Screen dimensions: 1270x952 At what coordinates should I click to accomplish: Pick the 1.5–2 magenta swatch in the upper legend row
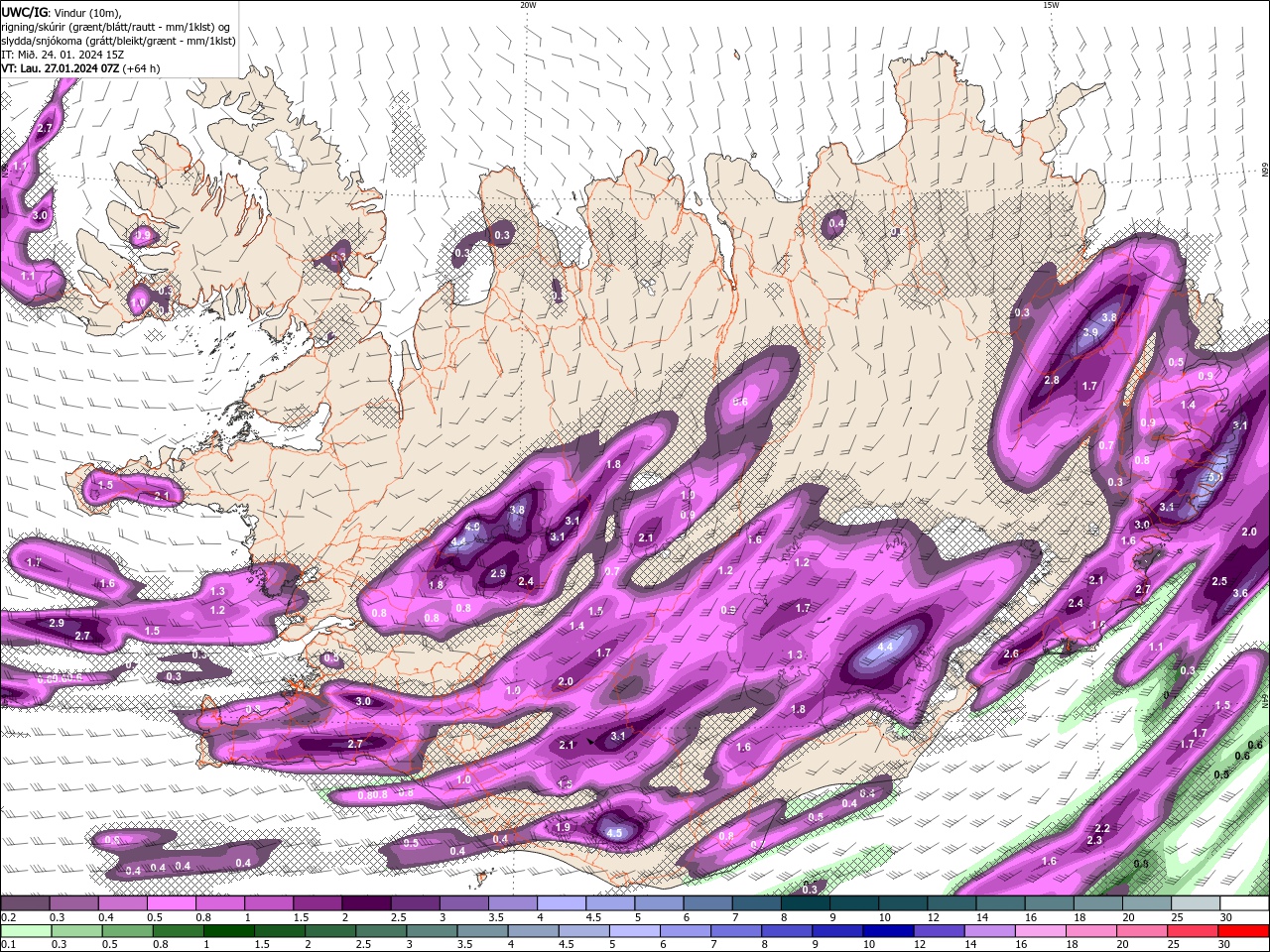coord(317,903)
